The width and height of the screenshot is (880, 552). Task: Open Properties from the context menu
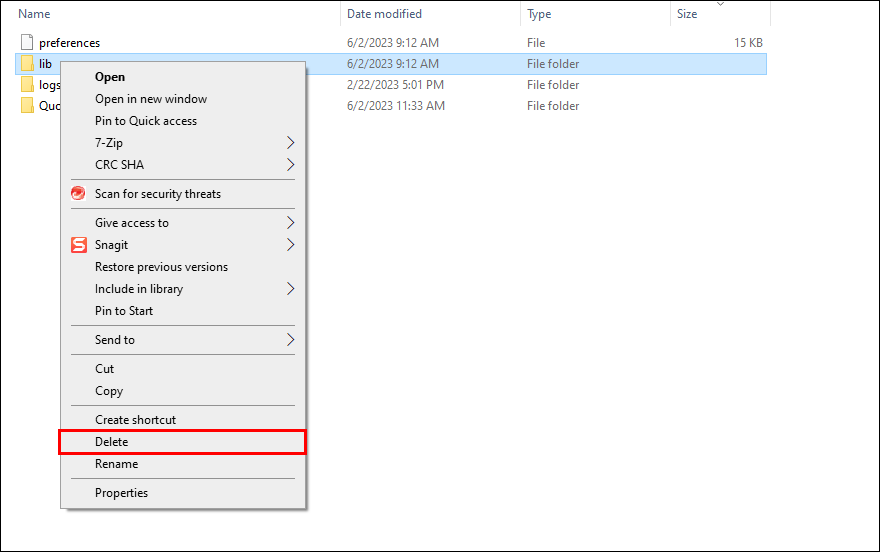(x=121, y=493)
